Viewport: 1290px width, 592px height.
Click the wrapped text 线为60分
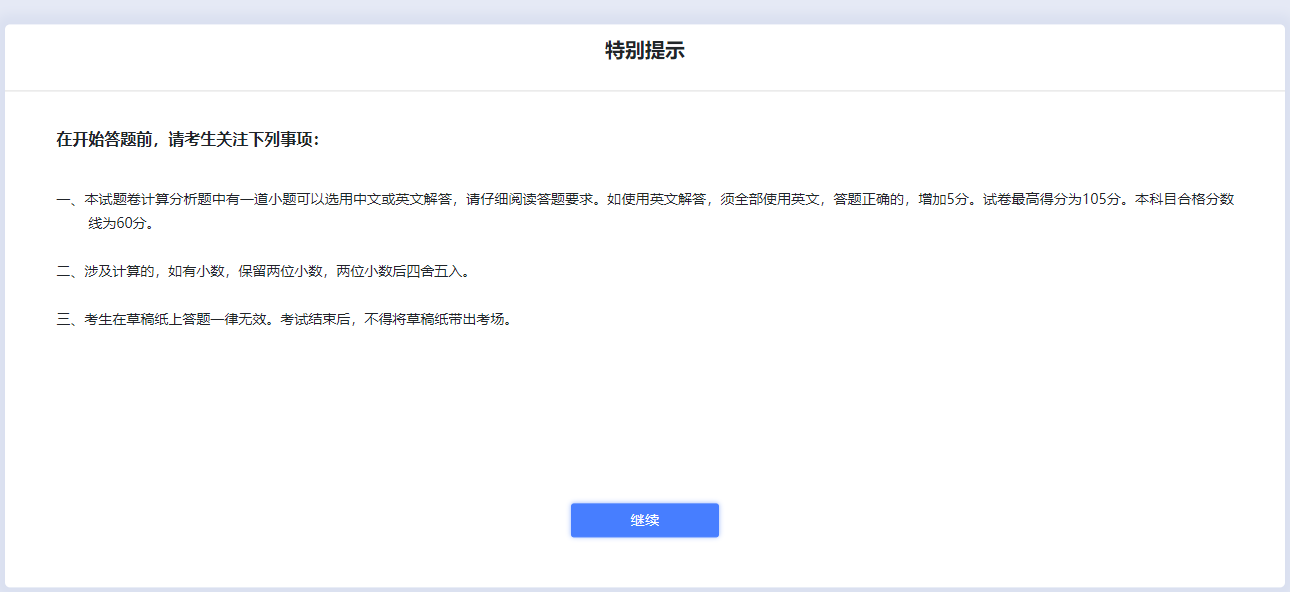click(120, 223)
